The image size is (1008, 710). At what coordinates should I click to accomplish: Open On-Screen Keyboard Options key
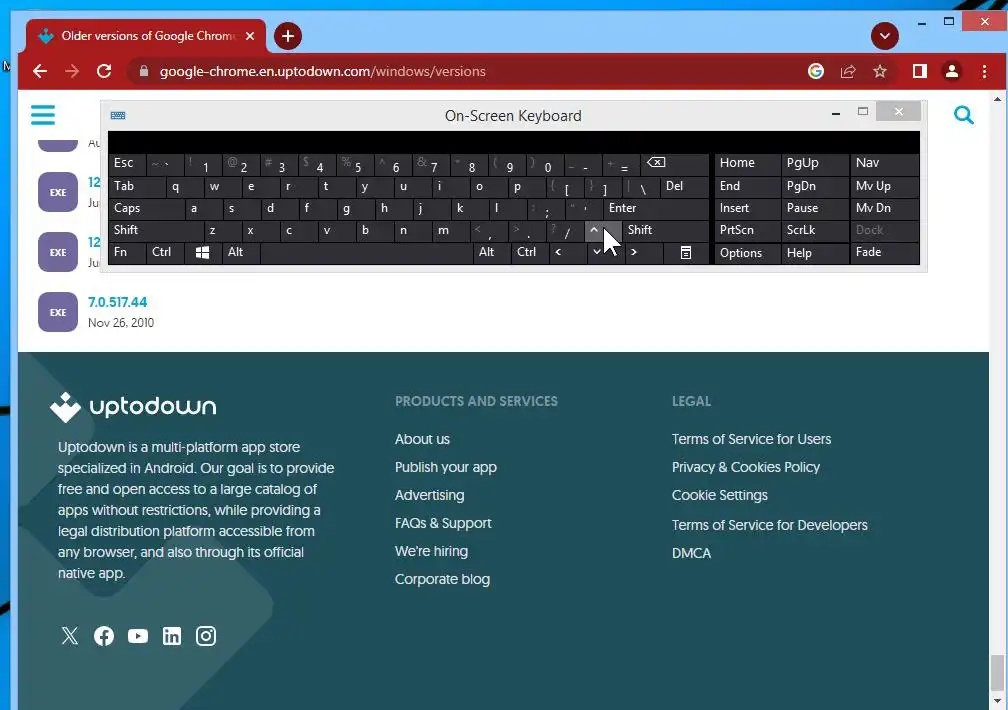point(747,253)
